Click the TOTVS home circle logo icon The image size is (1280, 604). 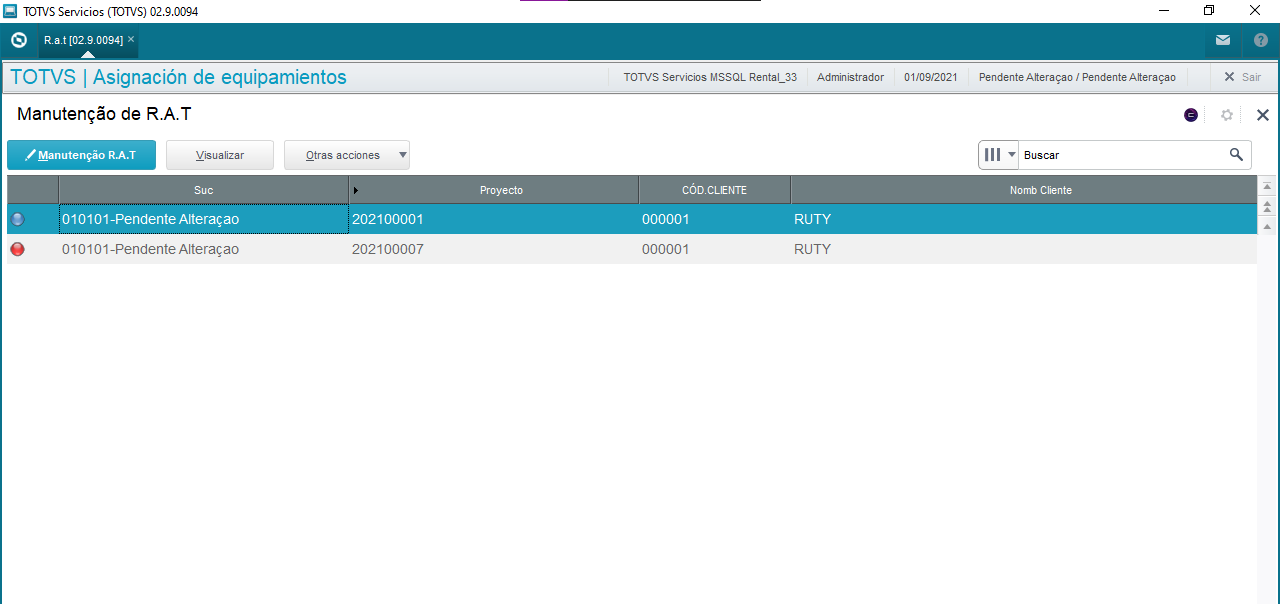[18, 40]
